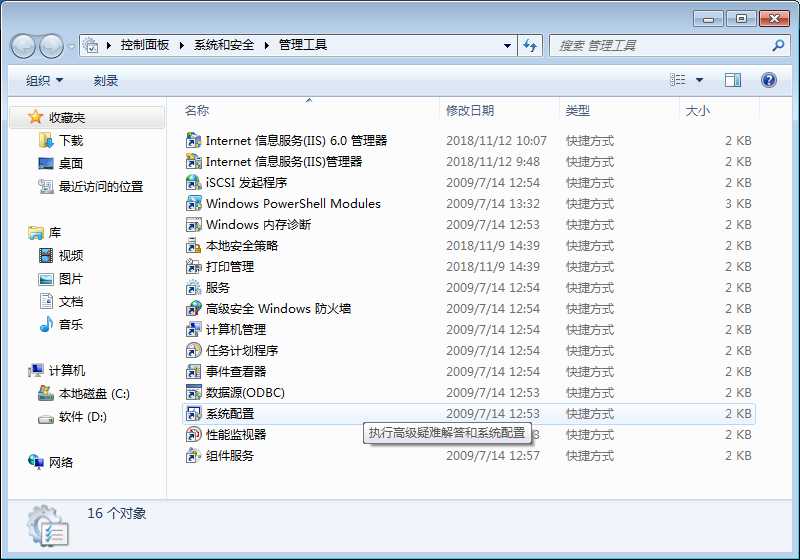Select 网络 in the navigation pane
This screenshot has width=800, height=560.
[61, 462]
